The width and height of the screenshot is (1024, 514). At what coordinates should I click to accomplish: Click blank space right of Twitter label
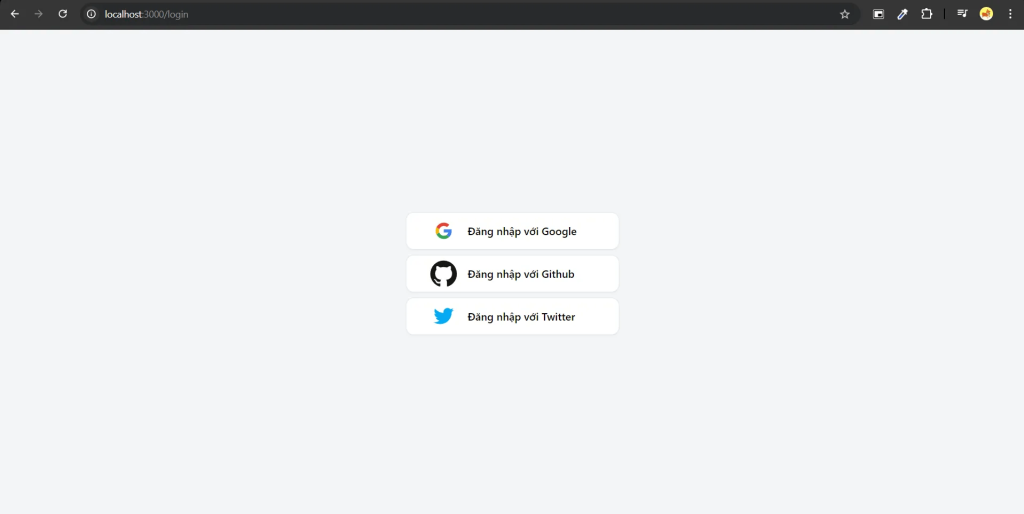(597, 317)
